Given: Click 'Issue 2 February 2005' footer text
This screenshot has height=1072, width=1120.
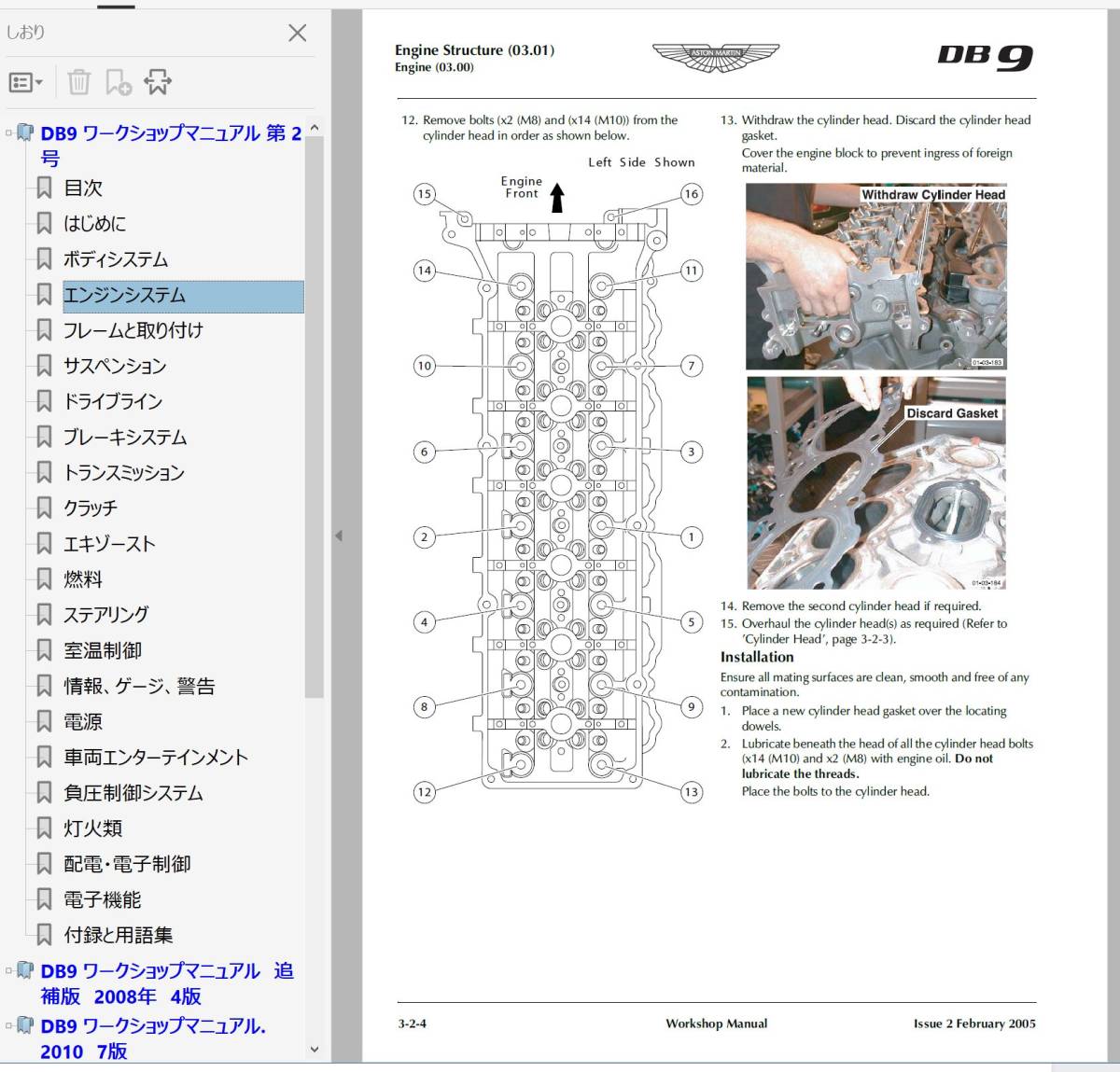Looking at the screenshot, I should pos(974,1023).
